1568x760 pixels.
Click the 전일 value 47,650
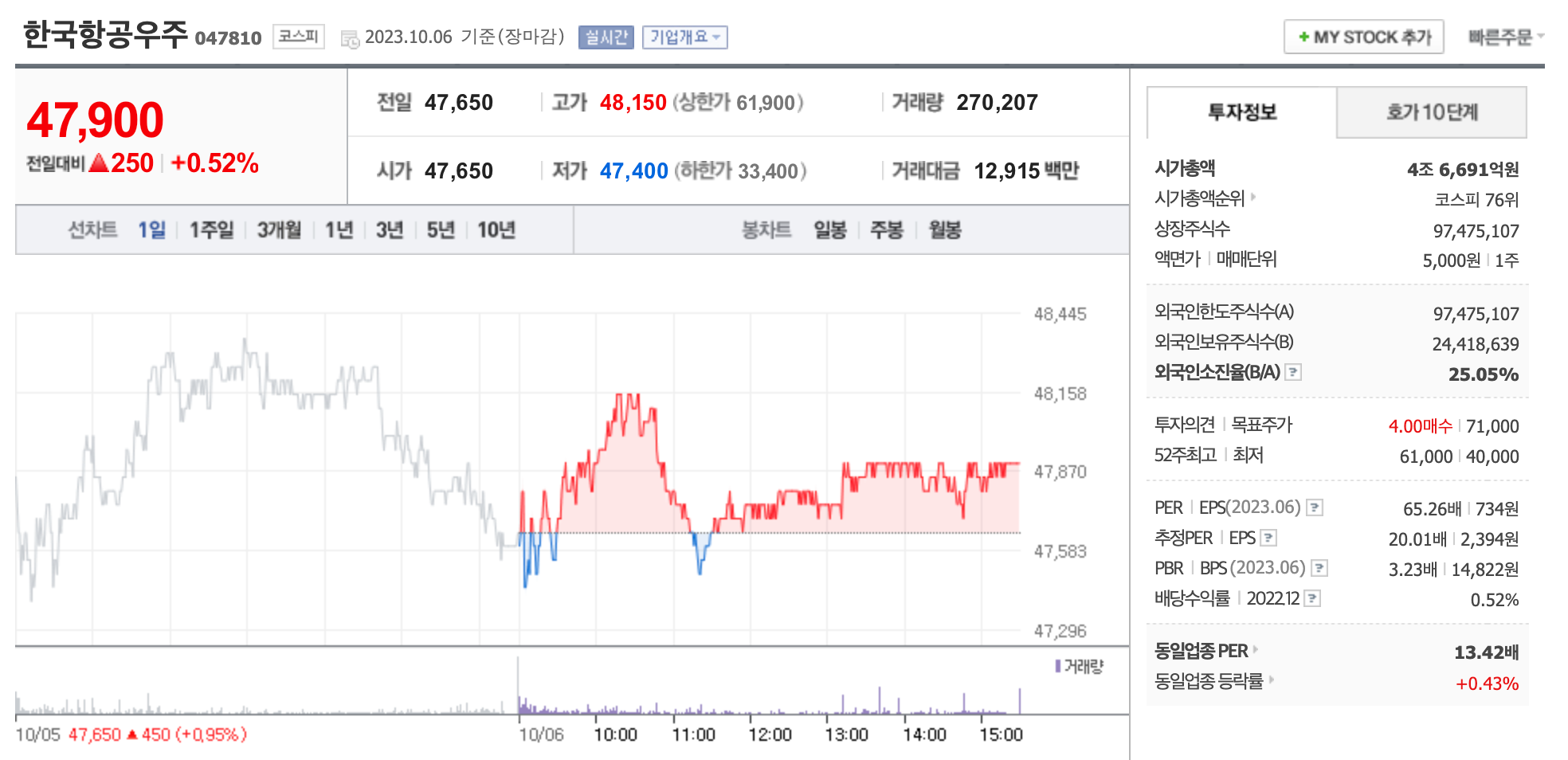tap(458, 103)
